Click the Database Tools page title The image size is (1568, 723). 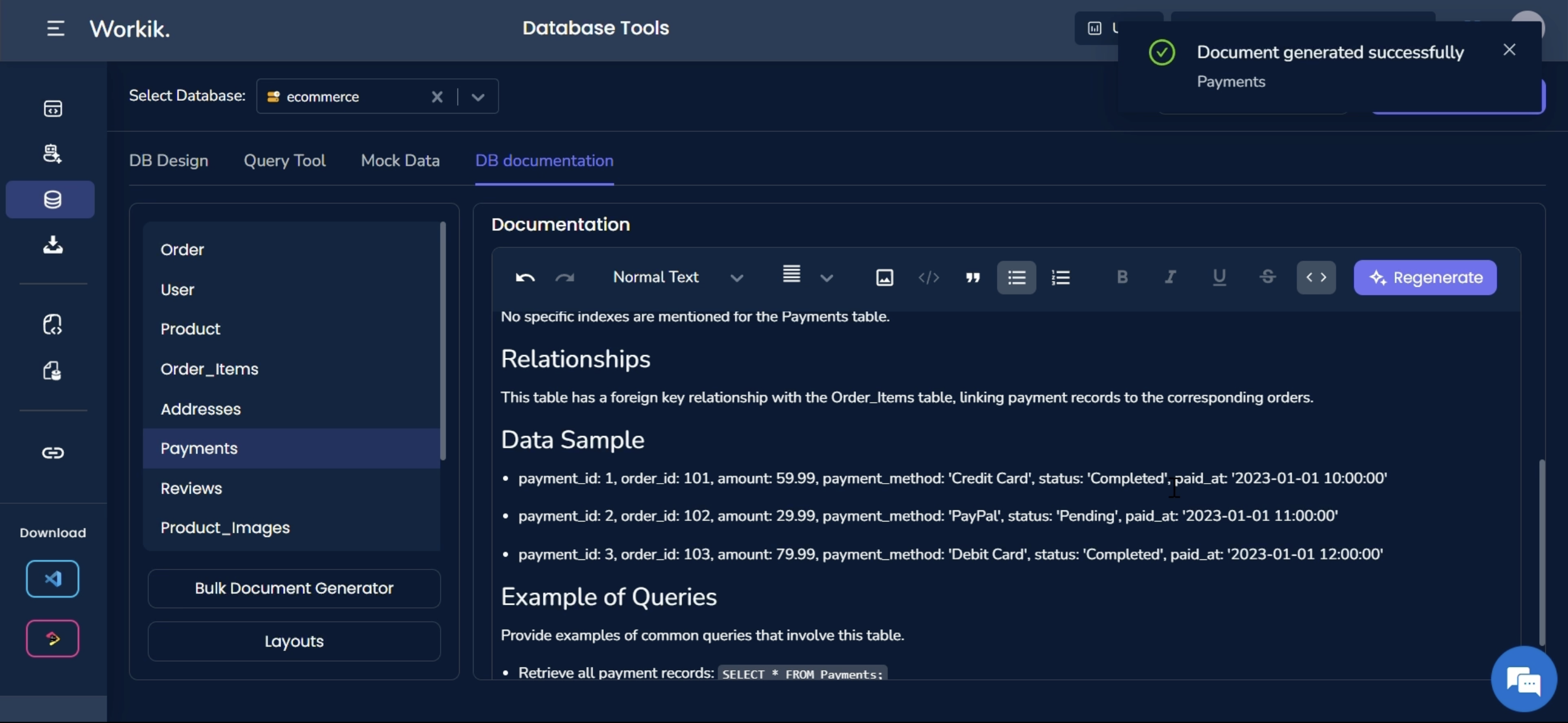coord(595,28)
